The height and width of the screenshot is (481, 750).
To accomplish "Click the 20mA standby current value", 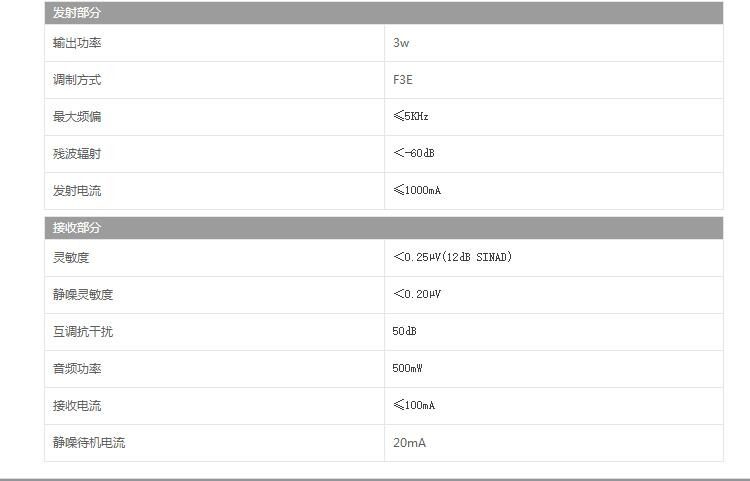I will [x=409, y=443].
